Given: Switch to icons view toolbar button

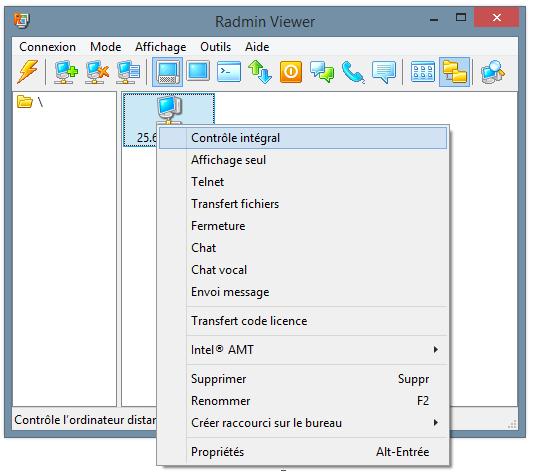Looking at the screenshot, I should coord(423,72).
